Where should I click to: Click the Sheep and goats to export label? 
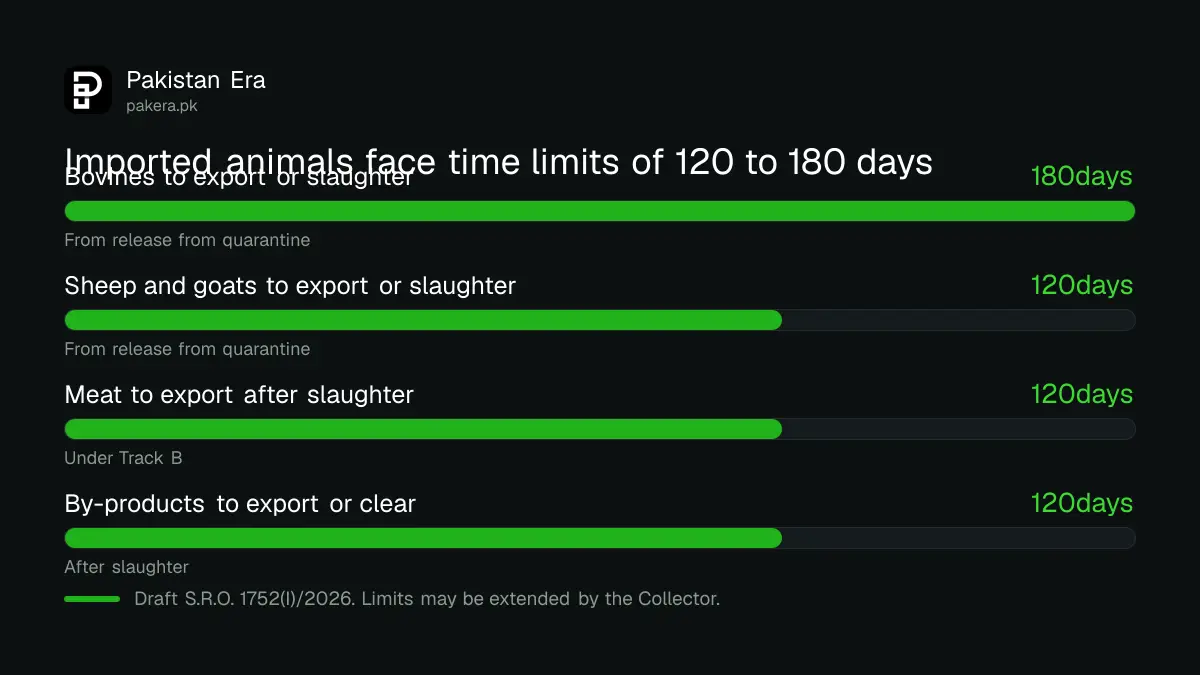290,286
